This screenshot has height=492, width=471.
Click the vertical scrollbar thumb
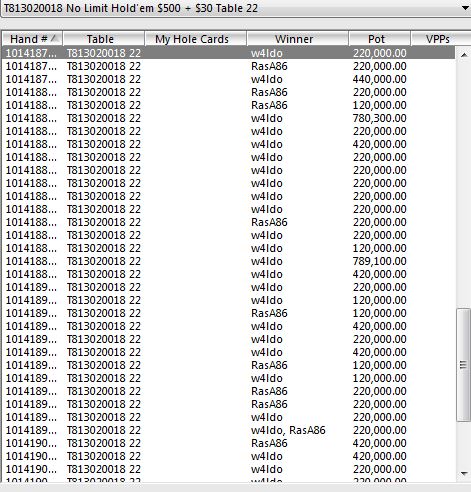pos(463,365)
